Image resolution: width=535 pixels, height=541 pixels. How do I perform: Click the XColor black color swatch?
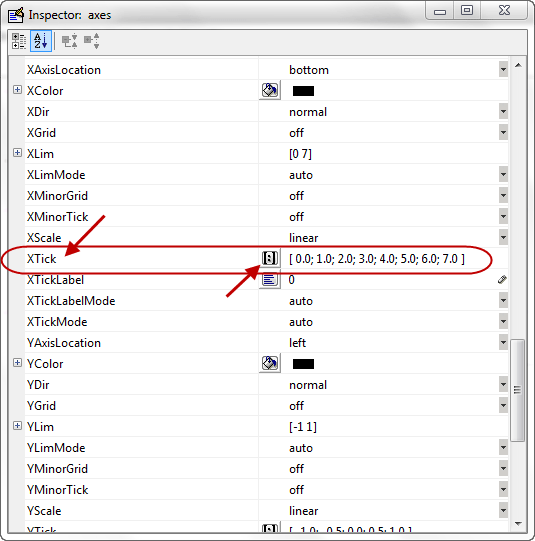tap(303, 91)
